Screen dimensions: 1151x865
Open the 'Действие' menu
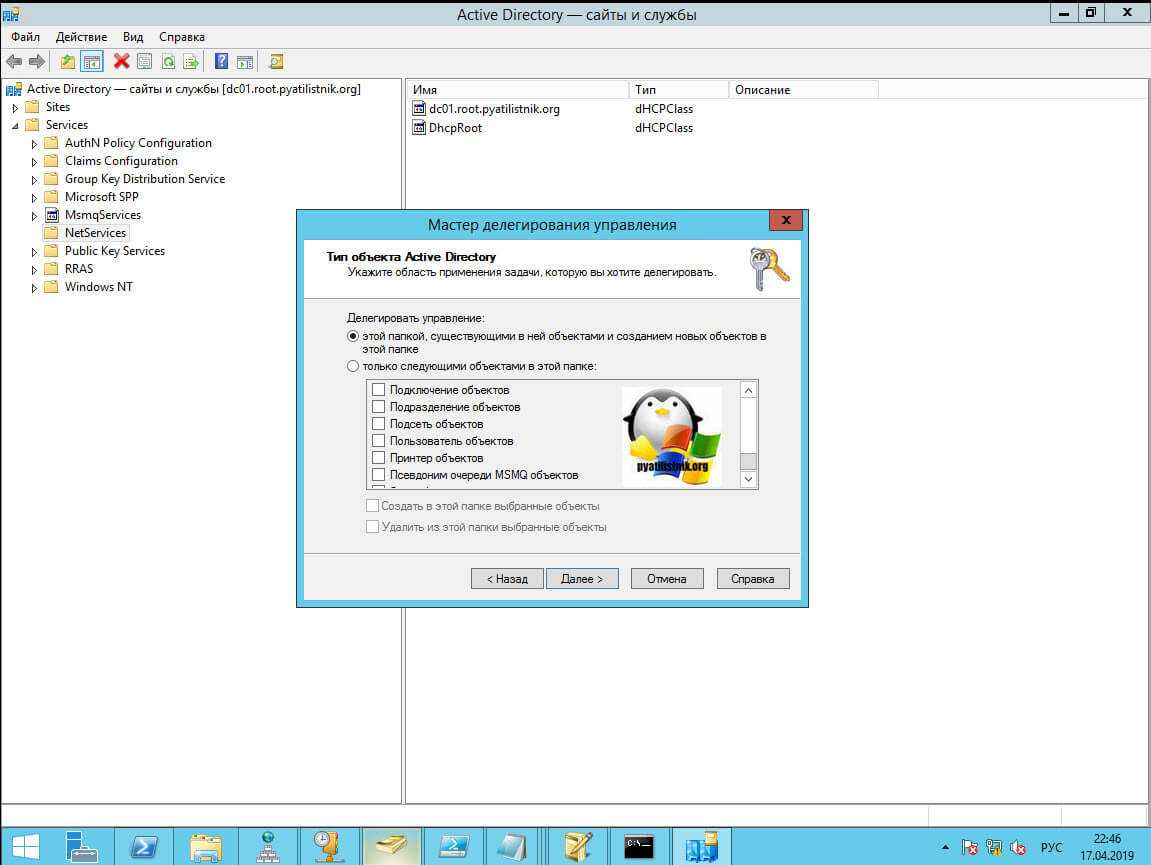(x=81, y=37)
